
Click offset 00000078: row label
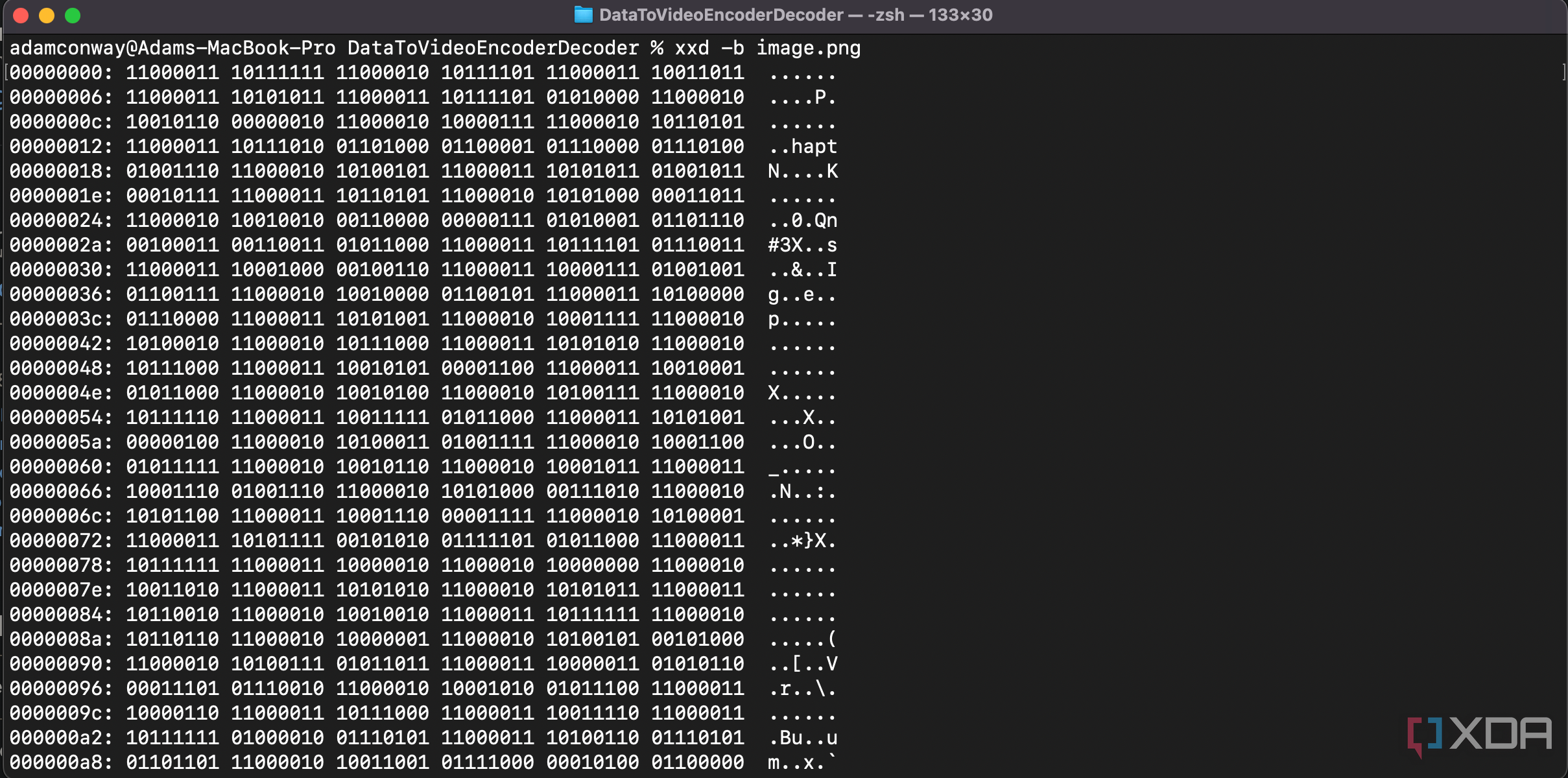(x=62, y=565)
